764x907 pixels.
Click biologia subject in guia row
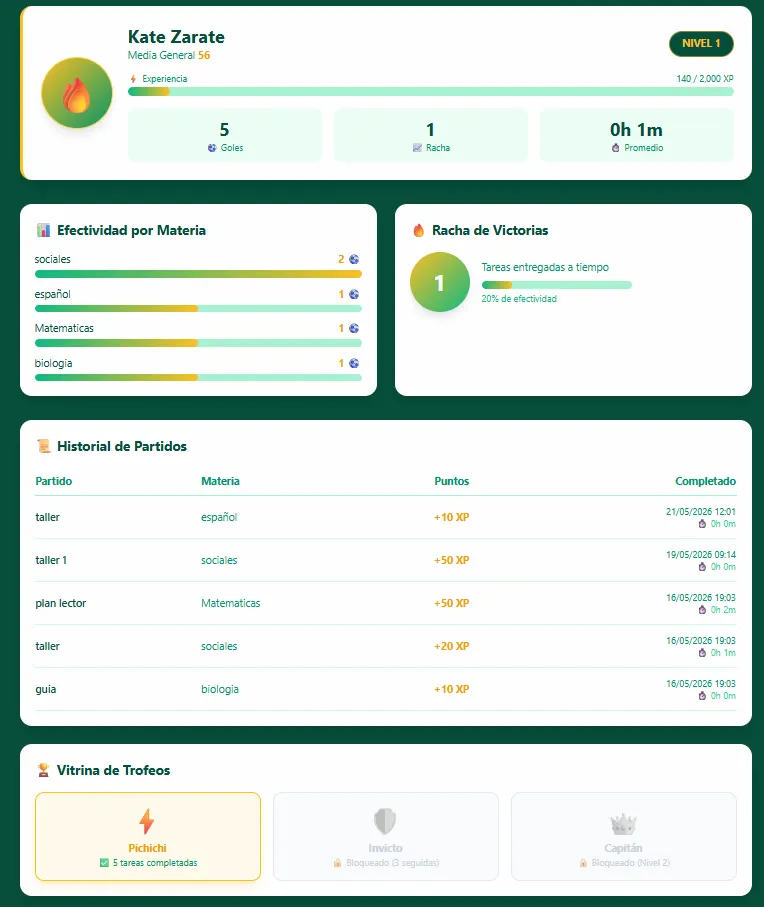click(x=220, y=690)
